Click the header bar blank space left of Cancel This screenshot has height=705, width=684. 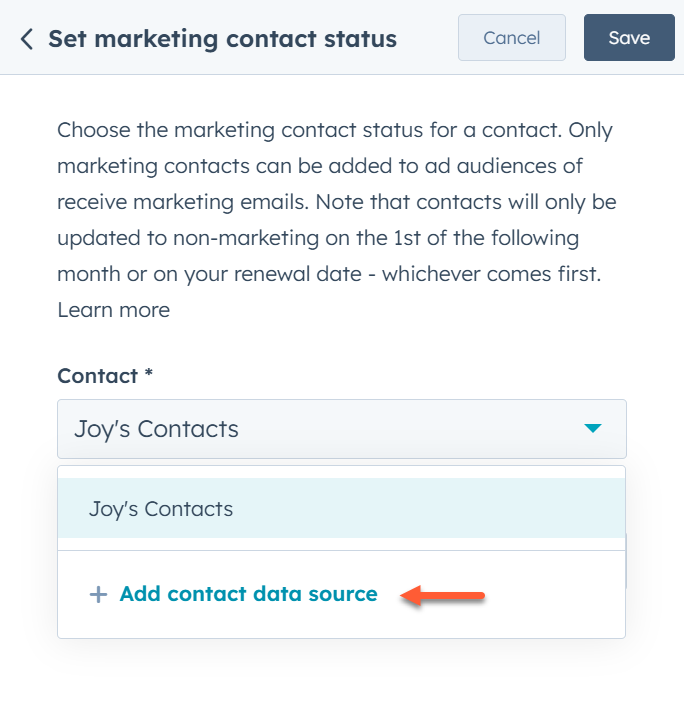click(427, 38)
